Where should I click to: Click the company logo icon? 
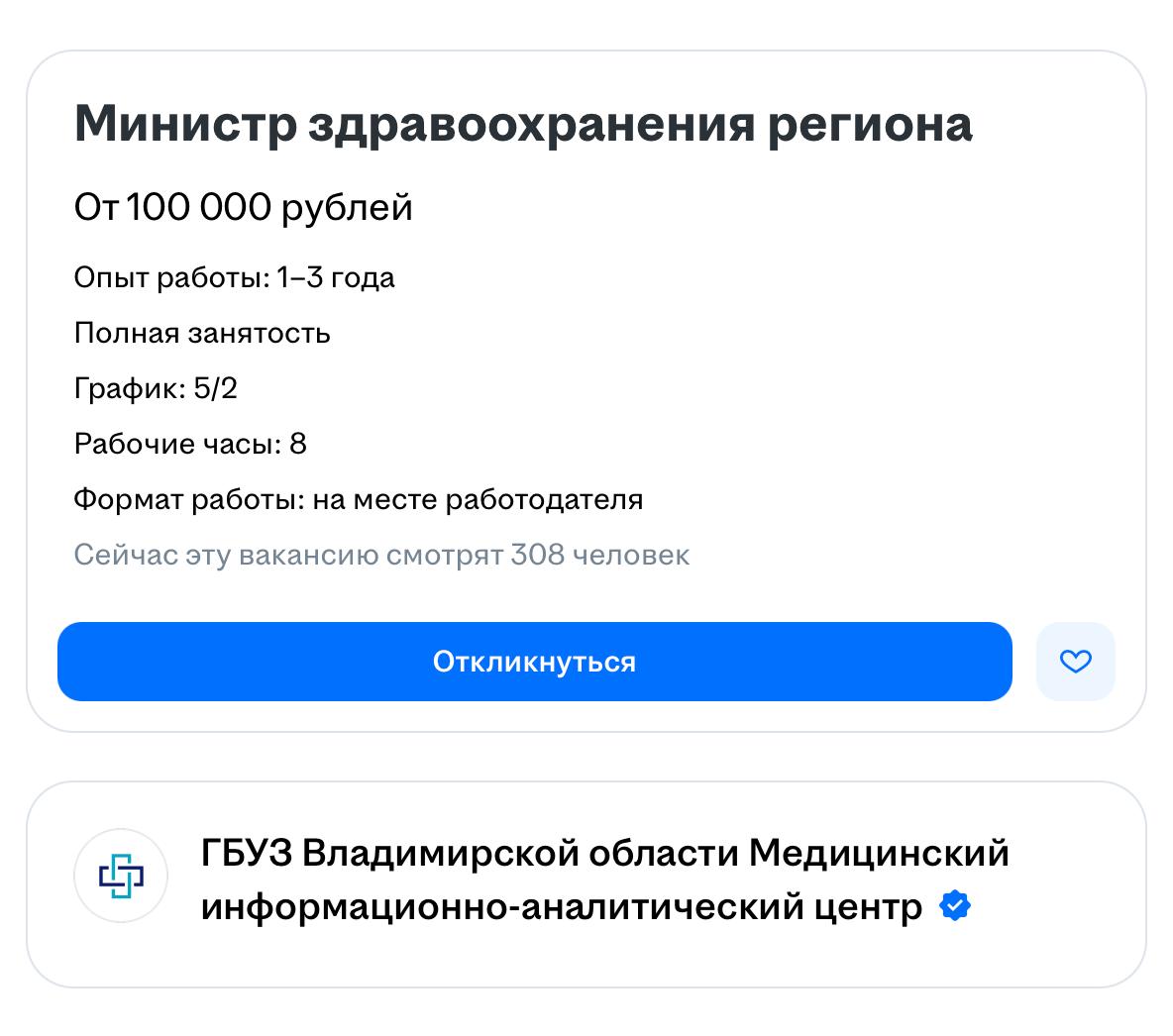click(121, 876)
